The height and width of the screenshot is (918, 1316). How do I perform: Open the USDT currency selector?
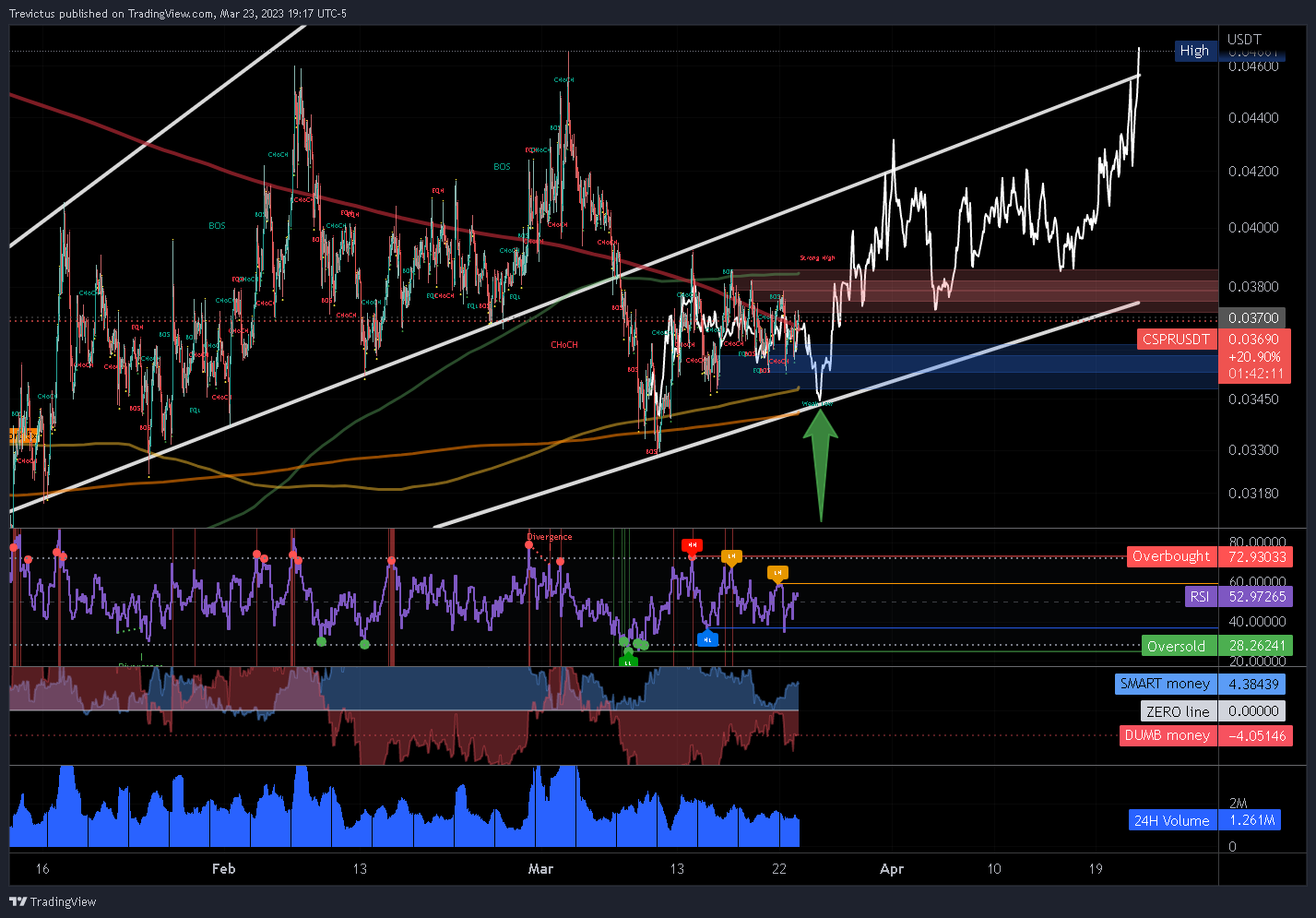(x=1244, y=39)
